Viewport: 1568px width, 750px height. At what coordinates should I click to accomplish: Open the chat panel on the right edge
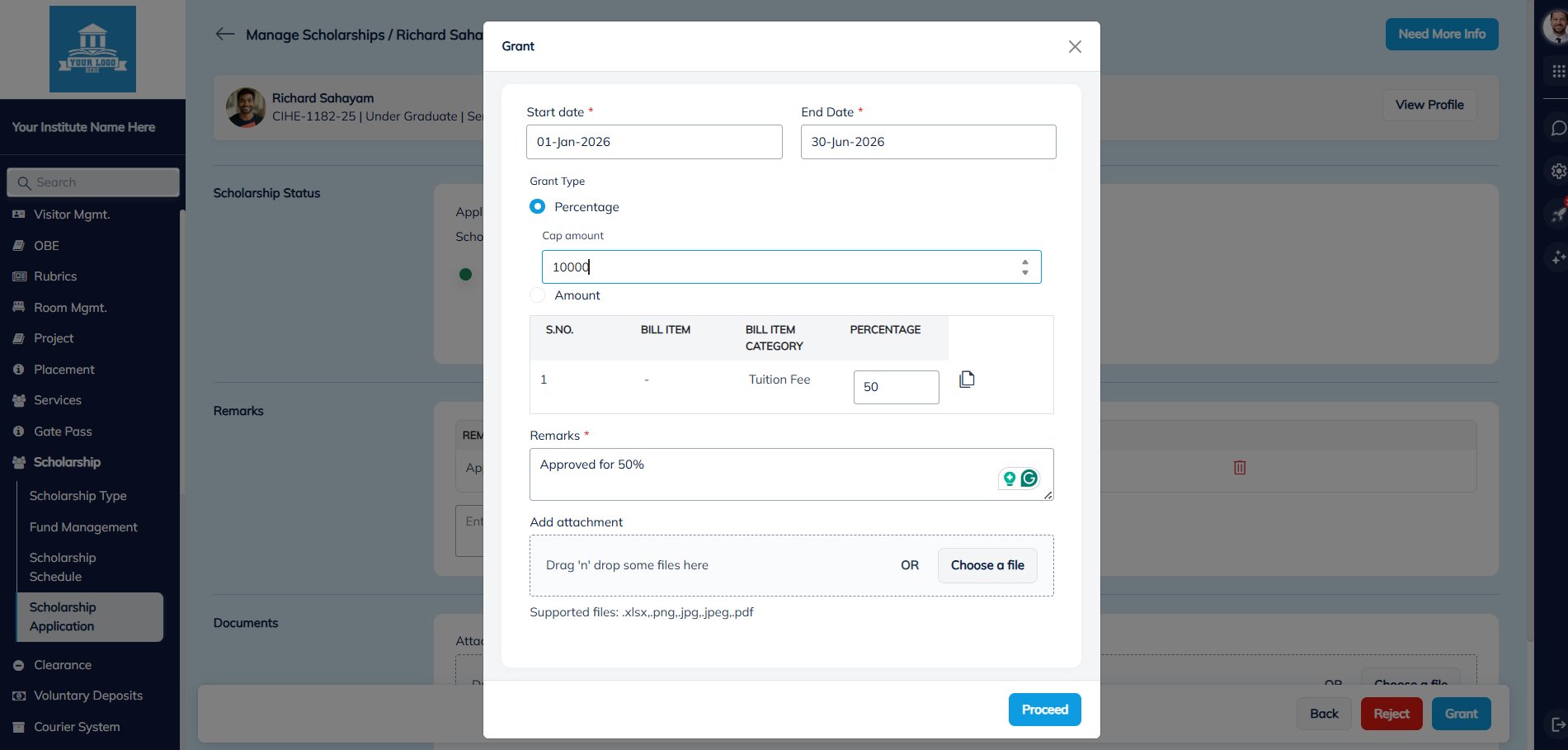coord(1557,128)
